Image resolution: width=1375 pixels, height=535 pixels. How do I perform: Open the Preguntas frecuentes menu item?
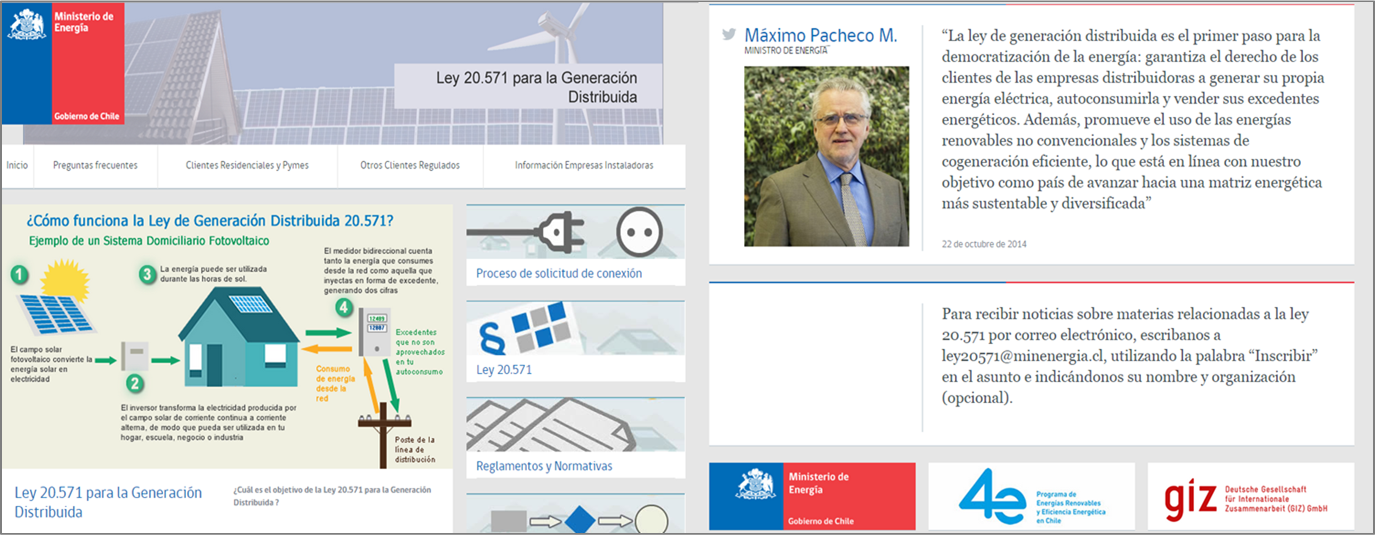tap(95, 166)
